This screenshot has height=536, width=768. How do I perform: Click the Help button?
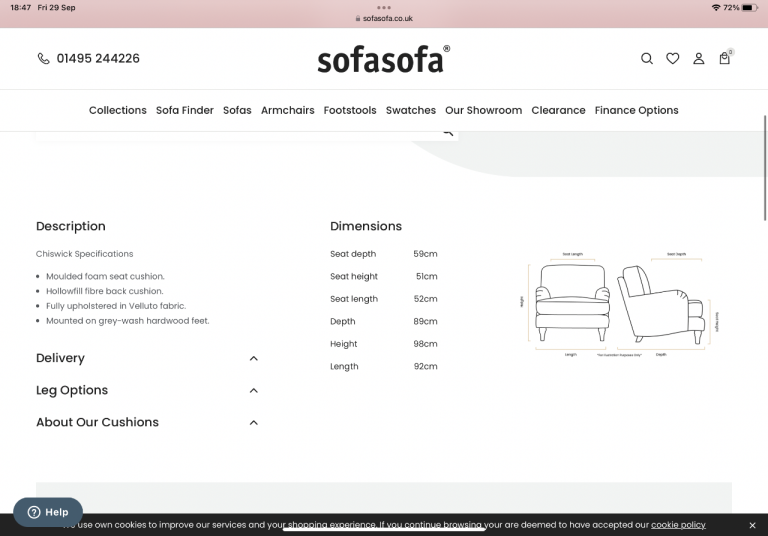(x=48, y=512)
